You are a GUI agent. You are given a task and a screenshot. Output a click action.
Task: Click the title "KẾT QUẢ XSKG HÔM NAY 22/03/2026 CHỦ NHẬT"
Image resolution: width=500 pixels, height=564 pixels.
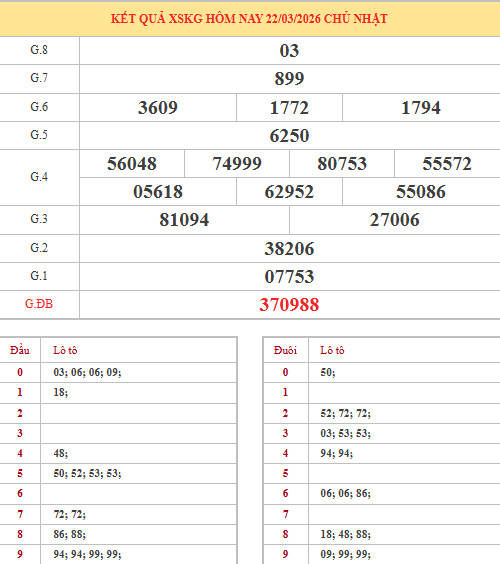coord(249,19)
